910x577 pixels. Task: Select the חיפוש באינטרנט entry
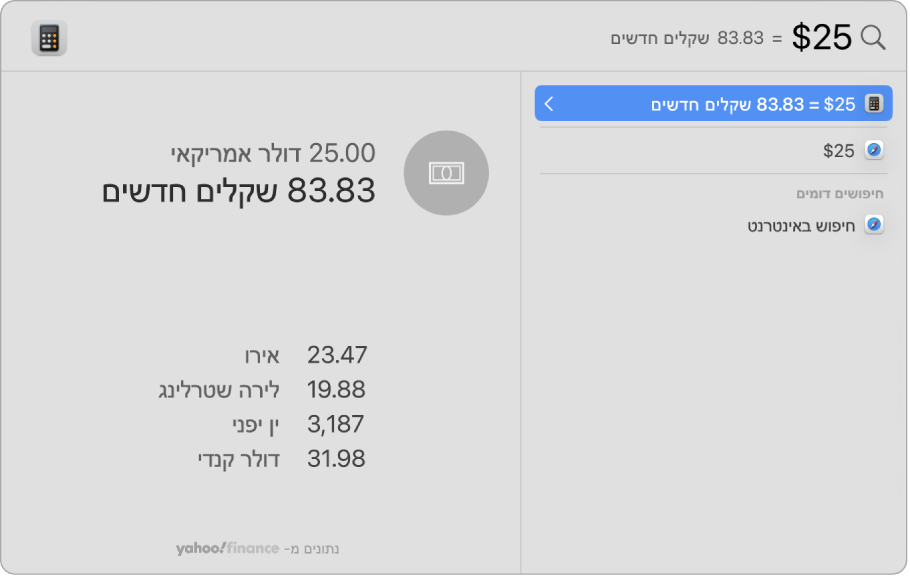click(x=800, y=224)
